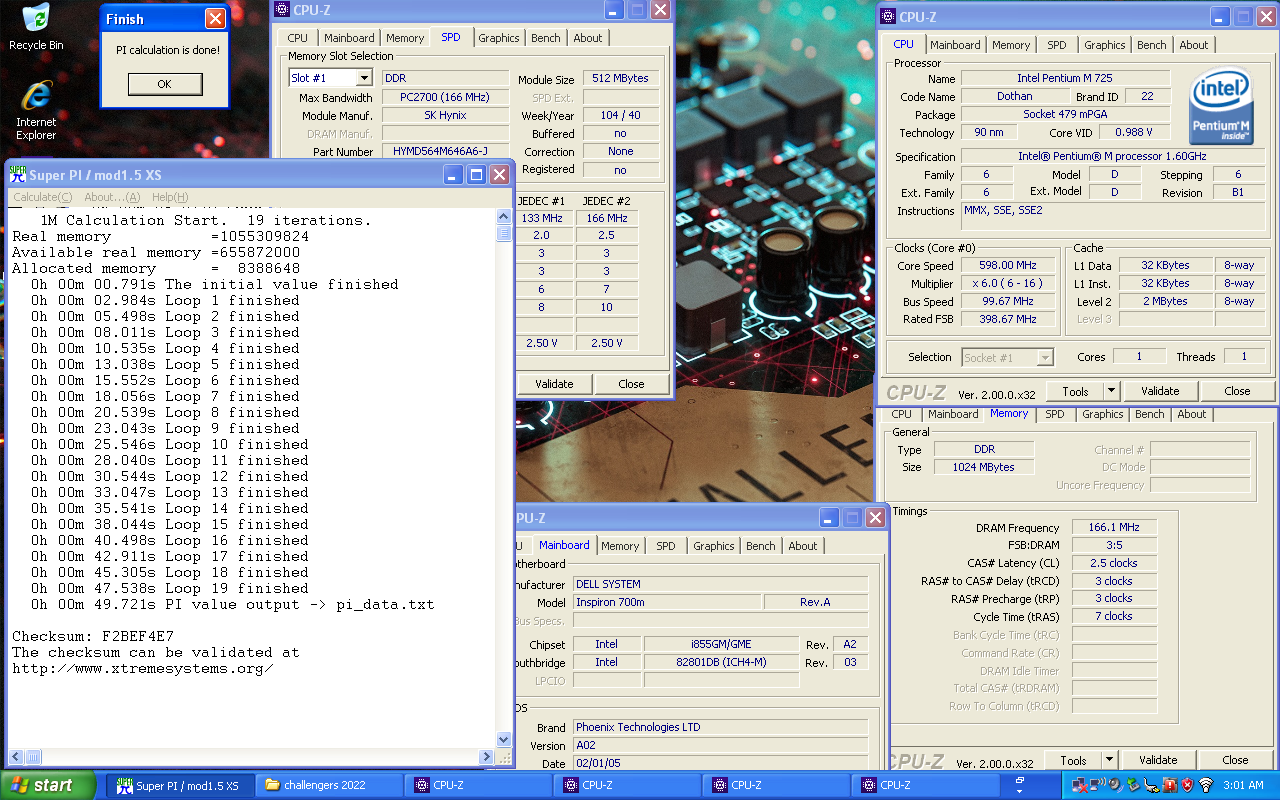Click OK in the Finish dialog
The image size is (1280, 800).
(x=164, y=84)
